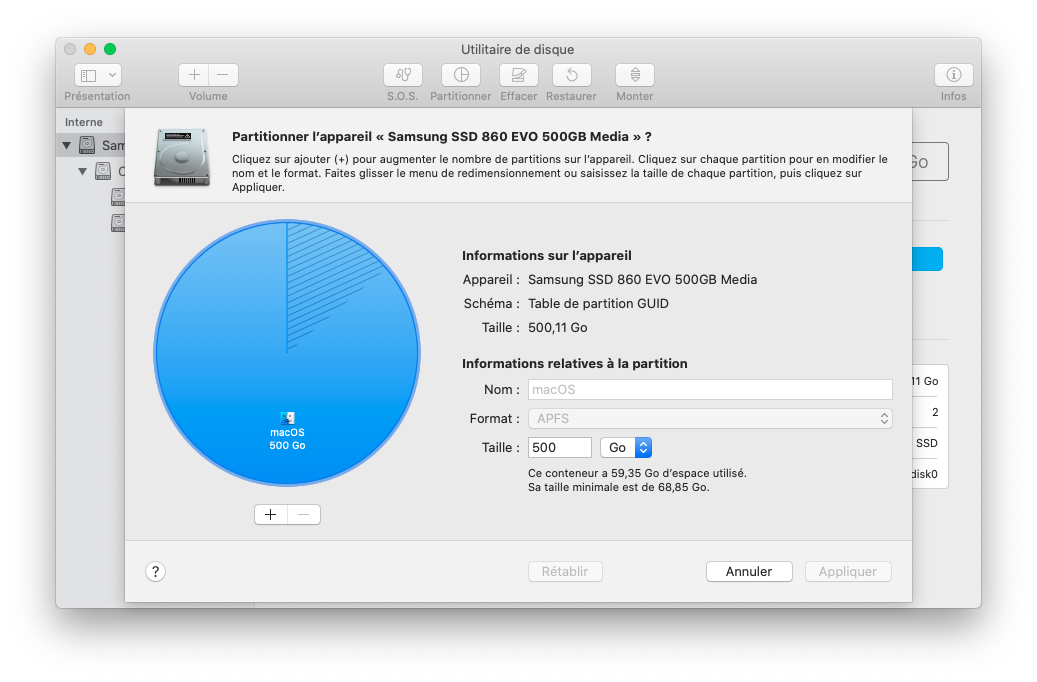
Task: Click the hatched used-space pie segment
Action: pos(324,278)
